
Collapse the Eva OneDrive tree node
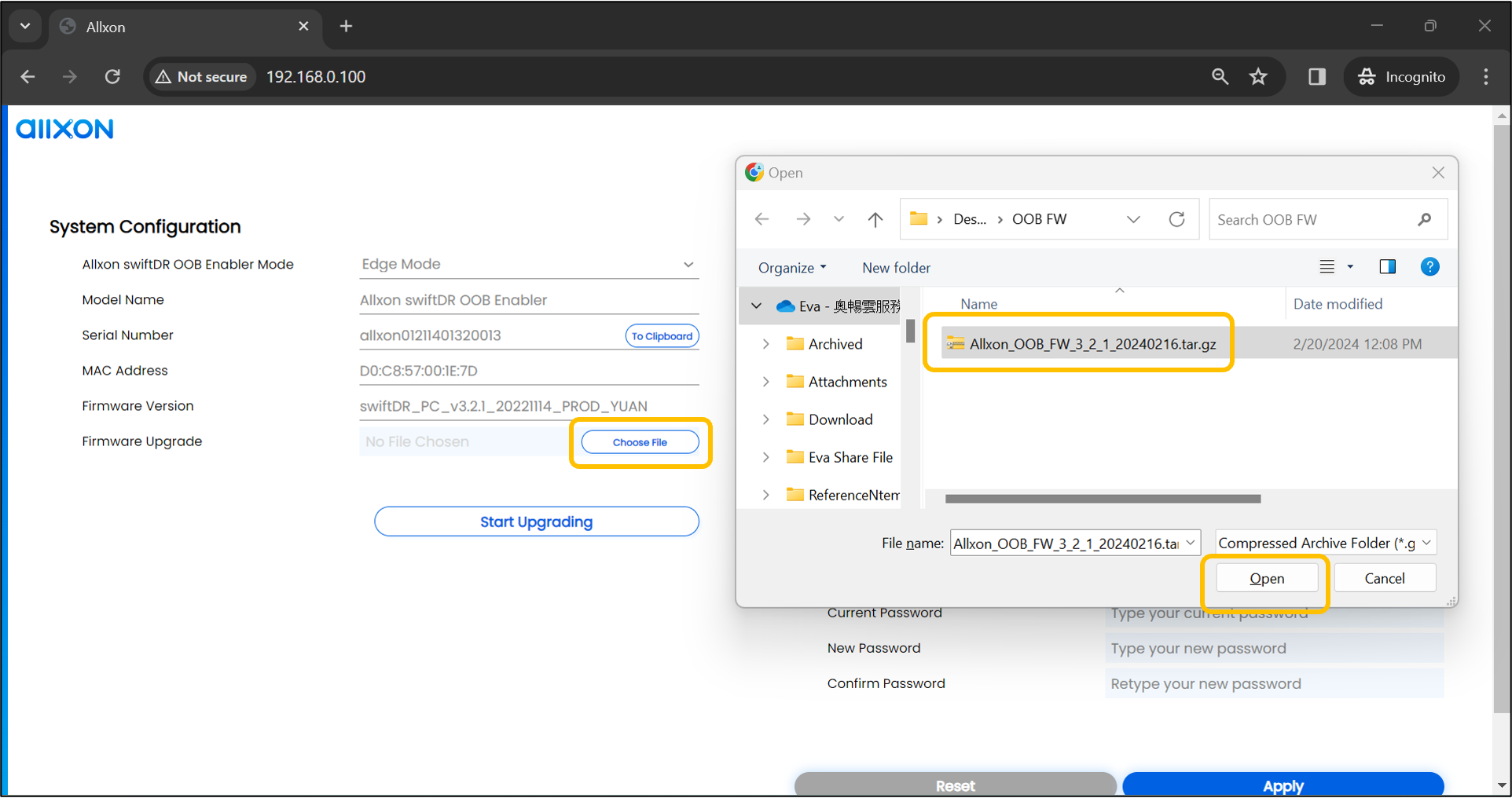pyautogui.click(x=756, y=306)
